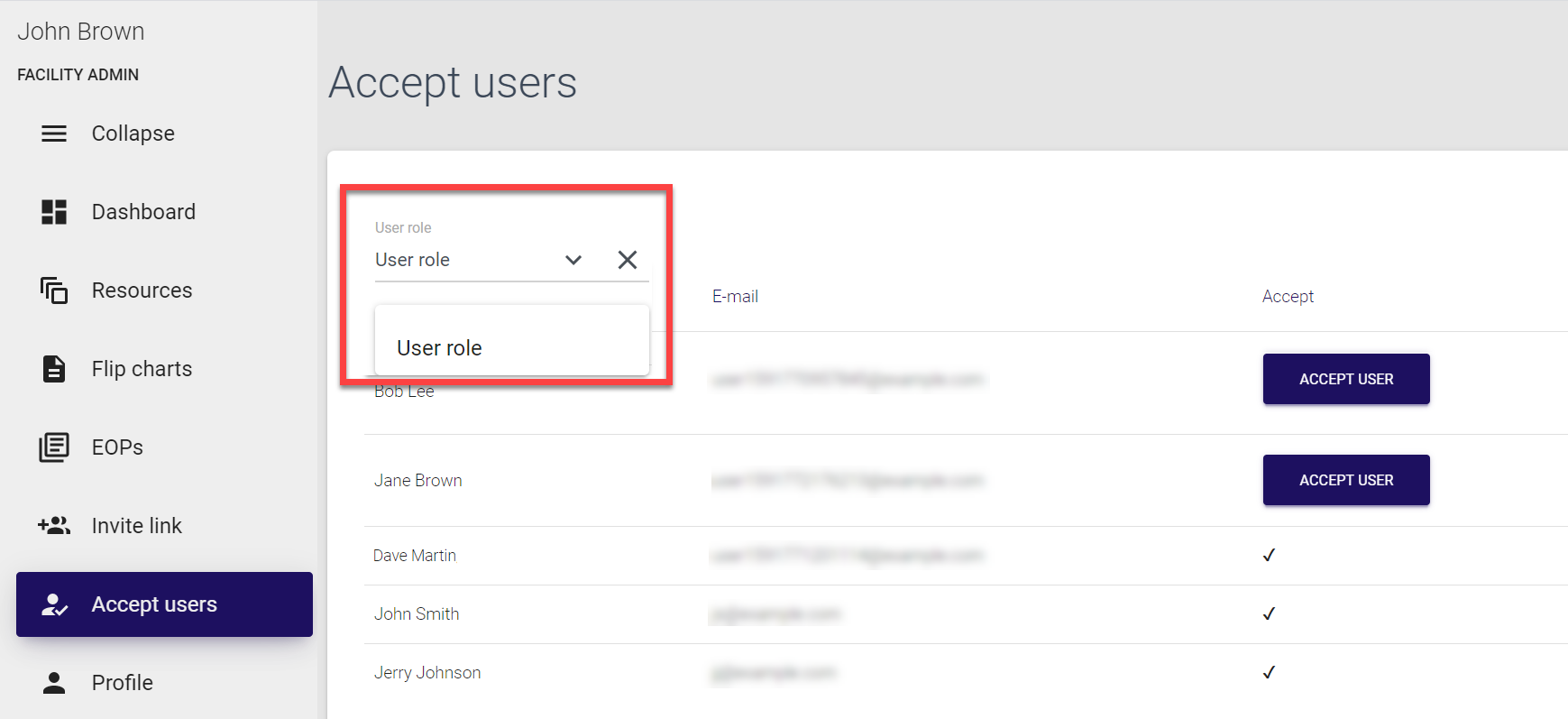Accept user Jane Brown

(1345, 480)
